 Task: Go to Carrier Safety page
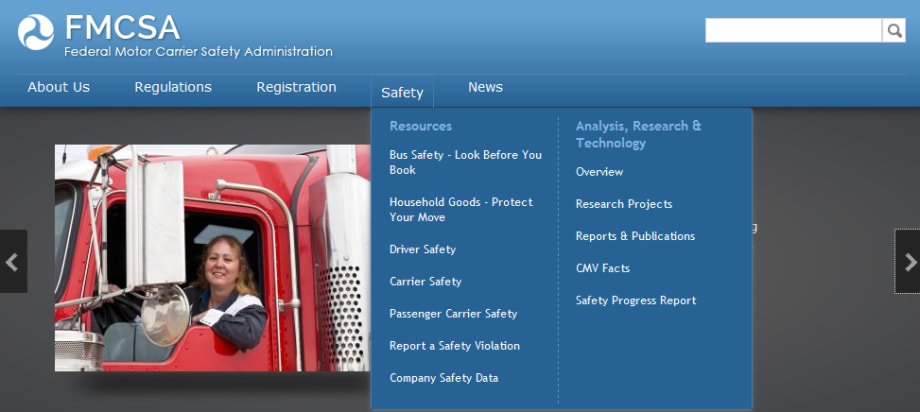[x=425, y=282]
